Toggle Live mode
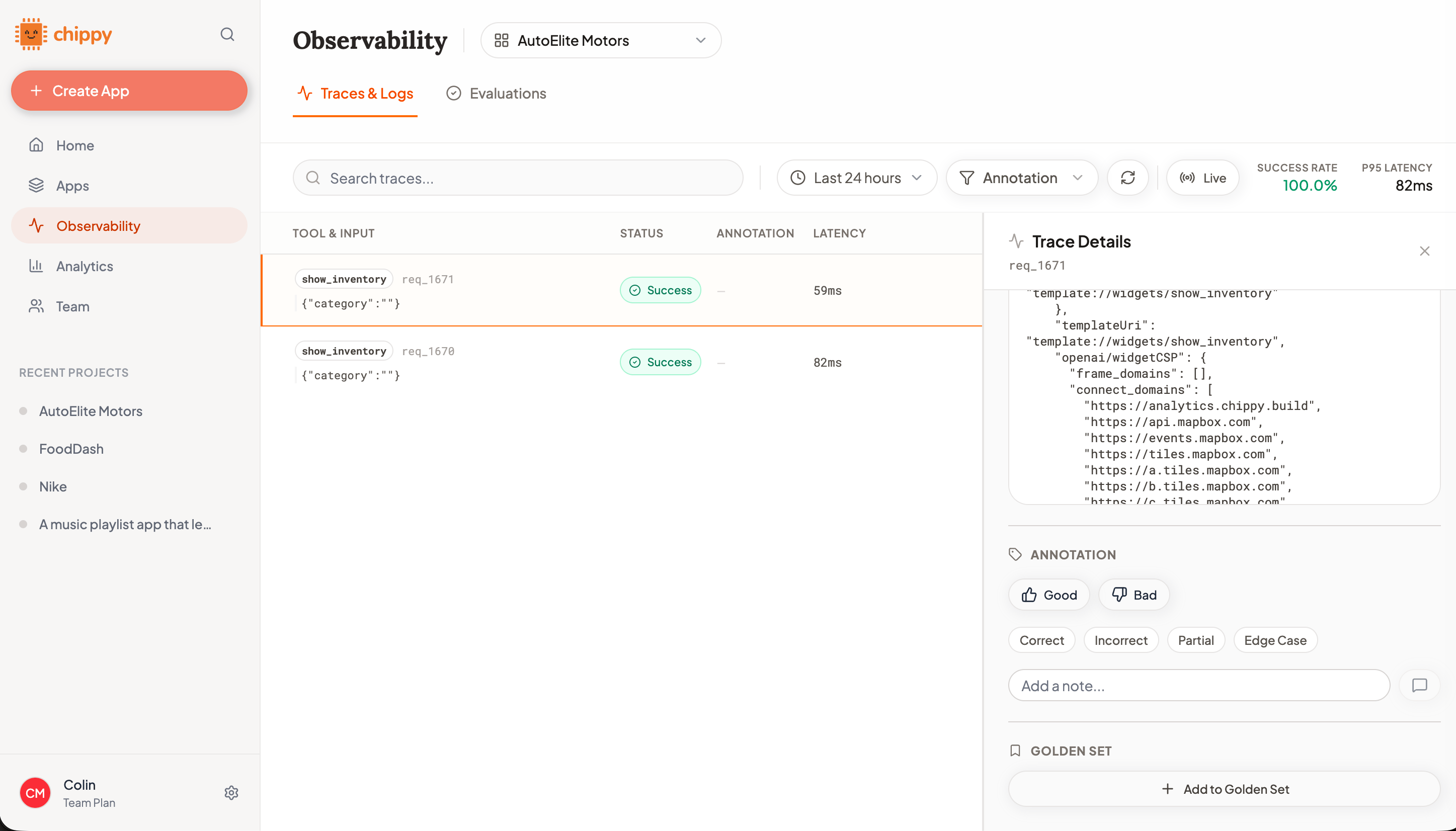Image resolution: width=1456 pixels, height=831 pixels. pos(1202,178)
